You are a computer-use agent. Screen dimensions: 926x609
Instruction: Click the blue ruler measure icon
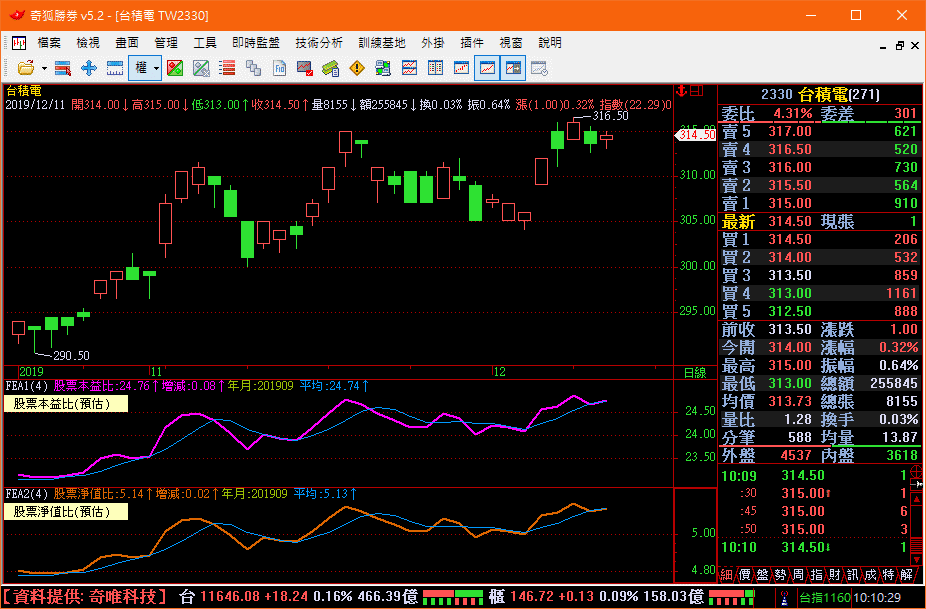(x=115, y=69)
